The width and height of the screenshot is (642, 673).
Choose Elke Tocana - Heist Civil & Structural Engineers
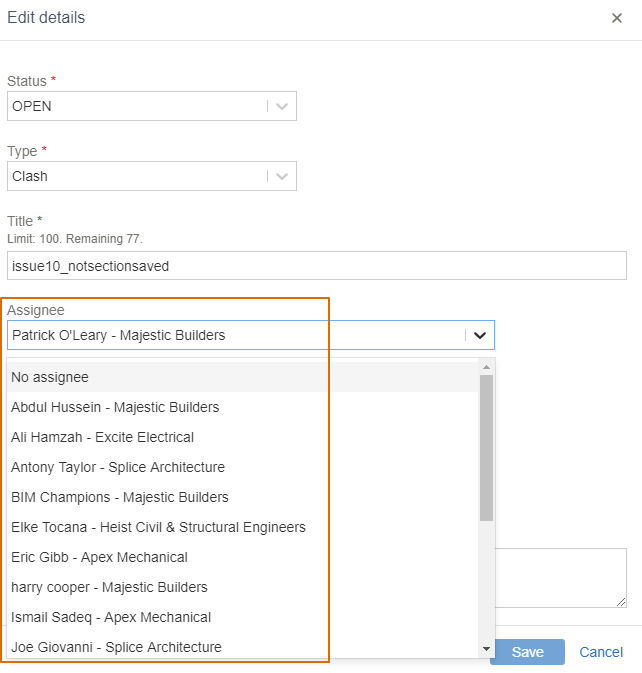coord(242,527)
